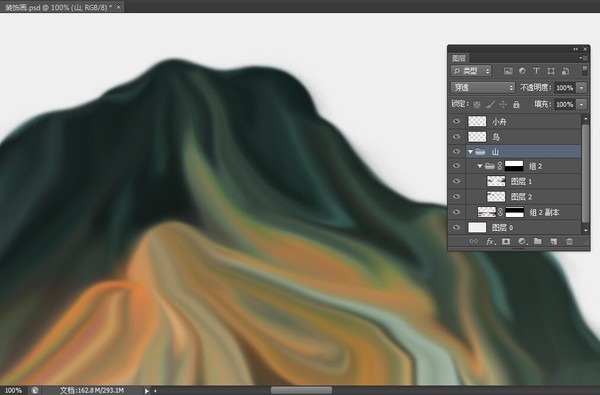Filter for smart objects icon
The height and width of the screenshot is (395, 600).
pyautogui.click(x=566, y=71)
